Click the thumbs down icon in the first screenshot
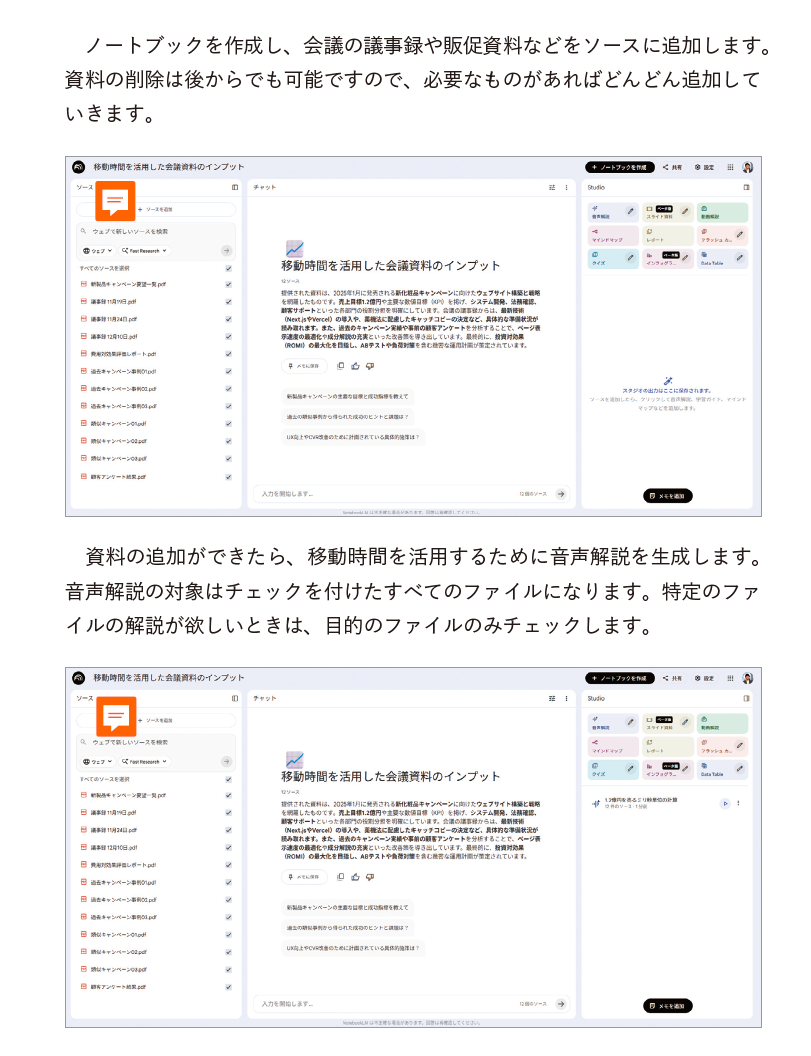 369,366
